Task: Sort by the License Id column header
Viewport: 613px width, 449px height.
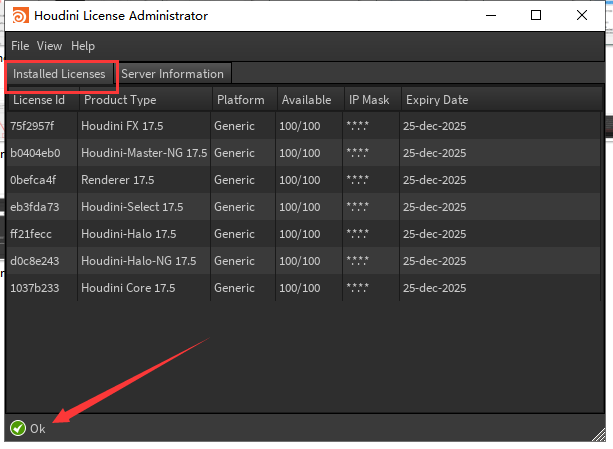Action: 39,100
